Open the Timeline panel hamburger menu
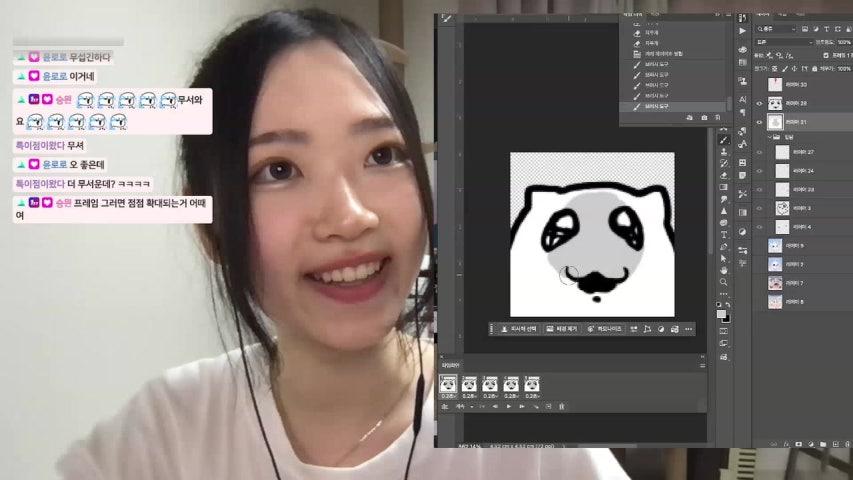 pyautogui.click(x=703, y=366)
